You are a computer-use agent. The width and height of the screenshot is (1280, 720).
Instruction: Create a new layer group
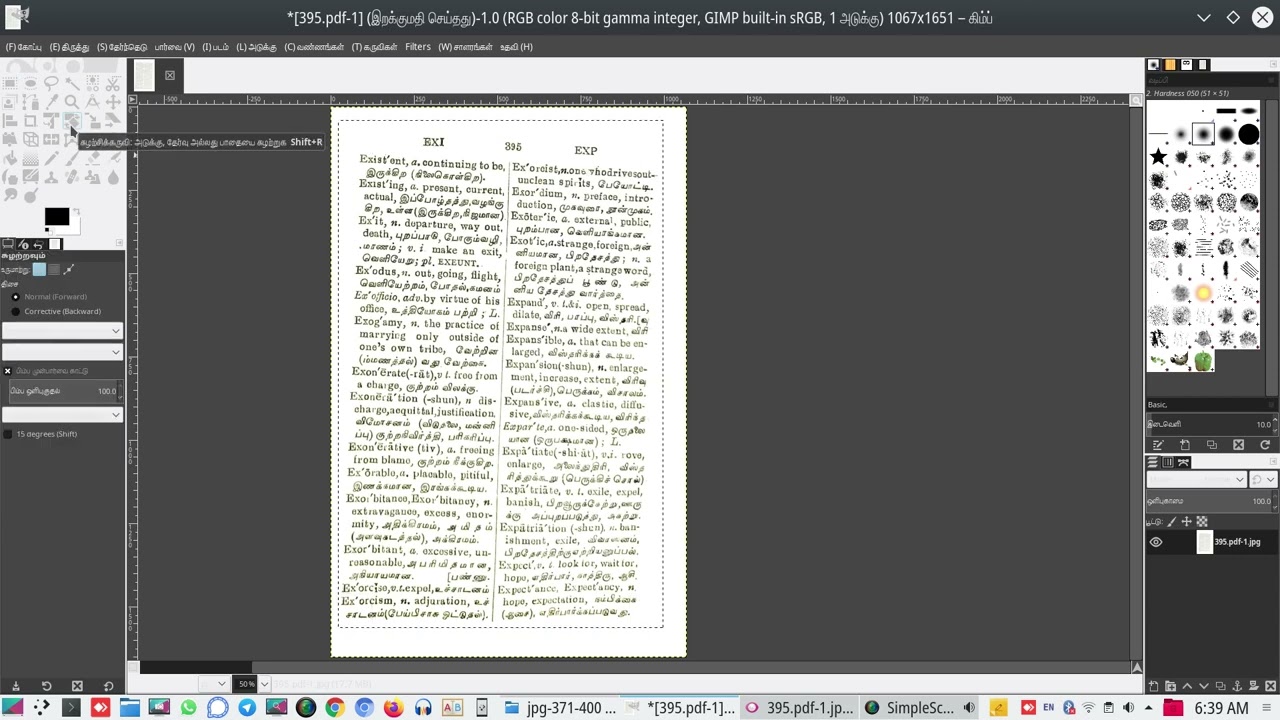pyautogui.click(x=1169, y=686)
